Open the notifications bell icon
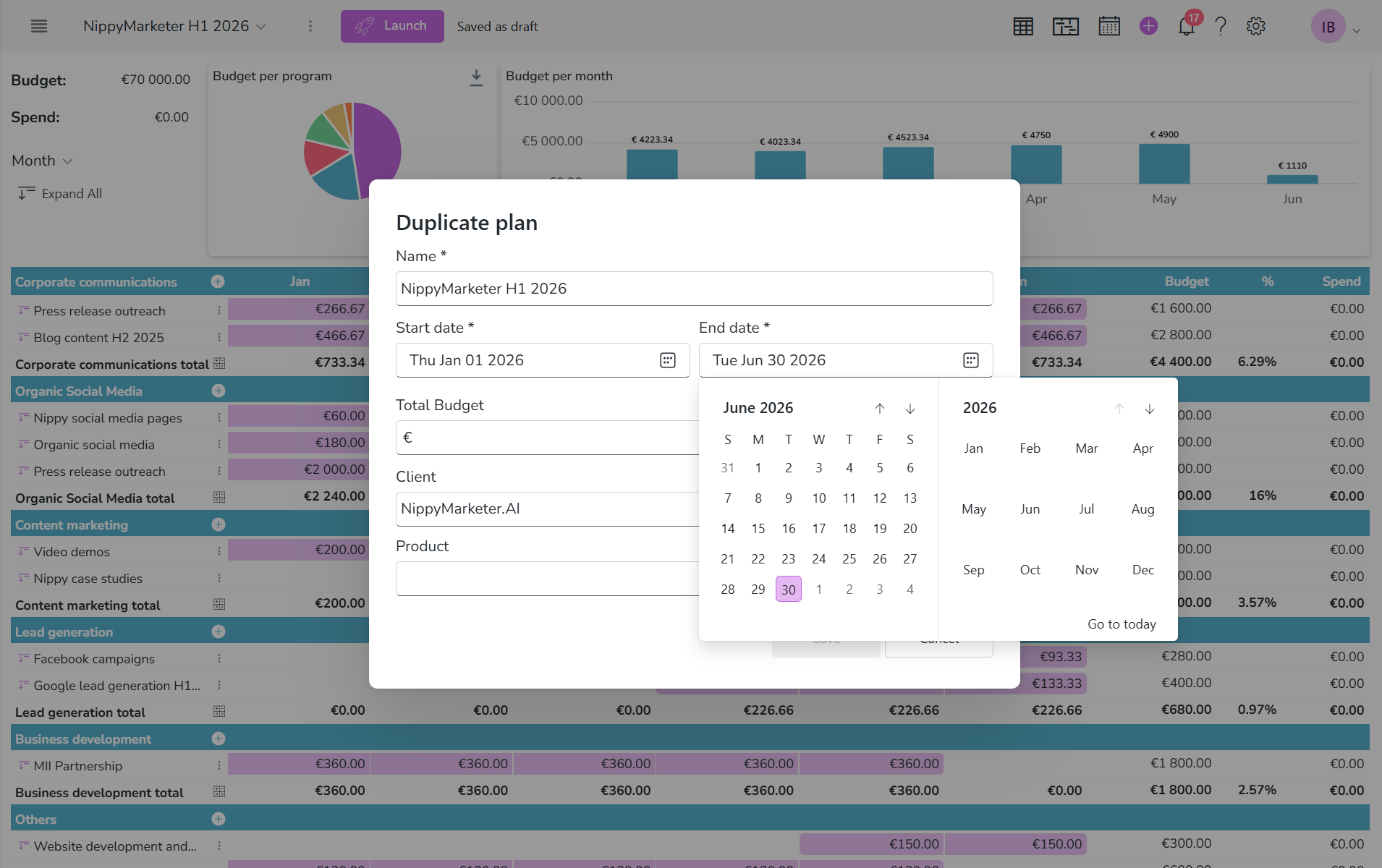Screen dimensions: 1382x868 (1186, 27)
